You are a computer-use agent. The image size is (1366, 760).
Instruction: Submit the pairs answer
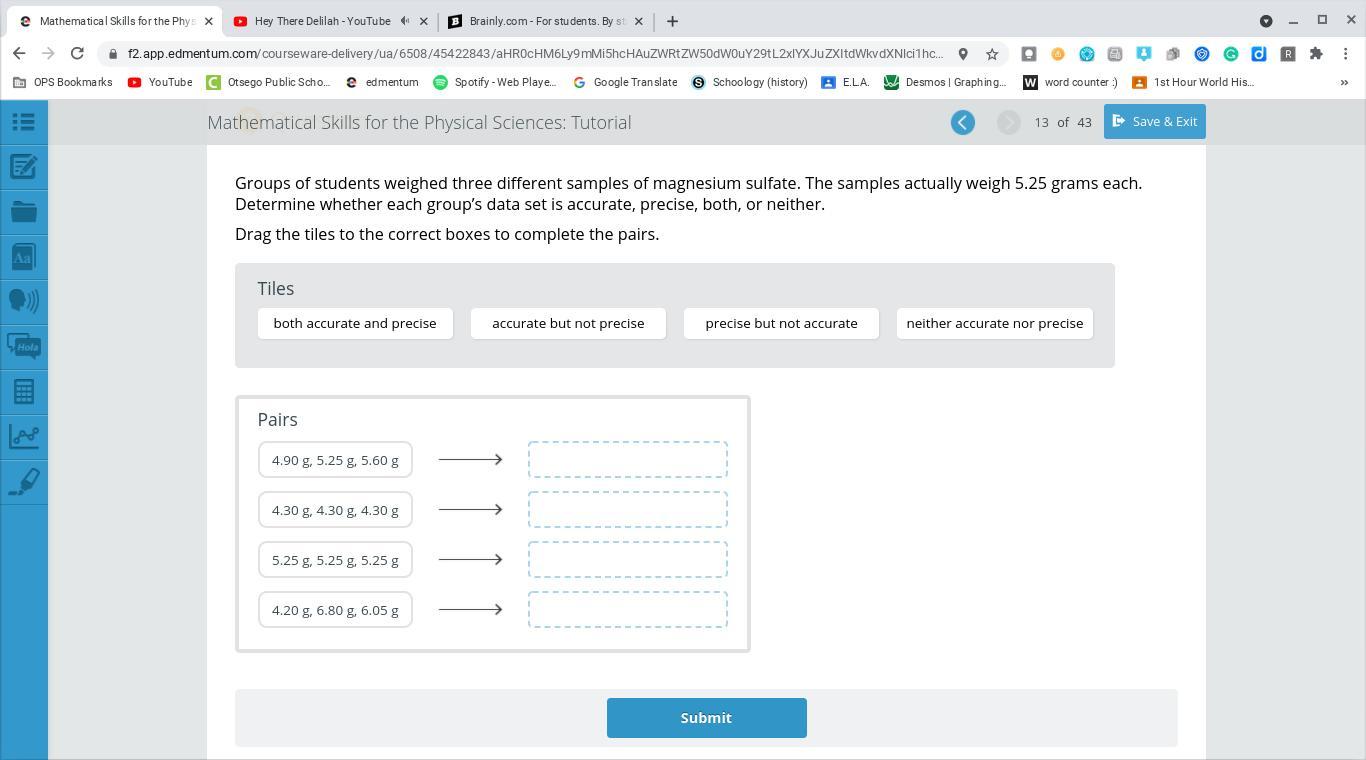point(707,718)
